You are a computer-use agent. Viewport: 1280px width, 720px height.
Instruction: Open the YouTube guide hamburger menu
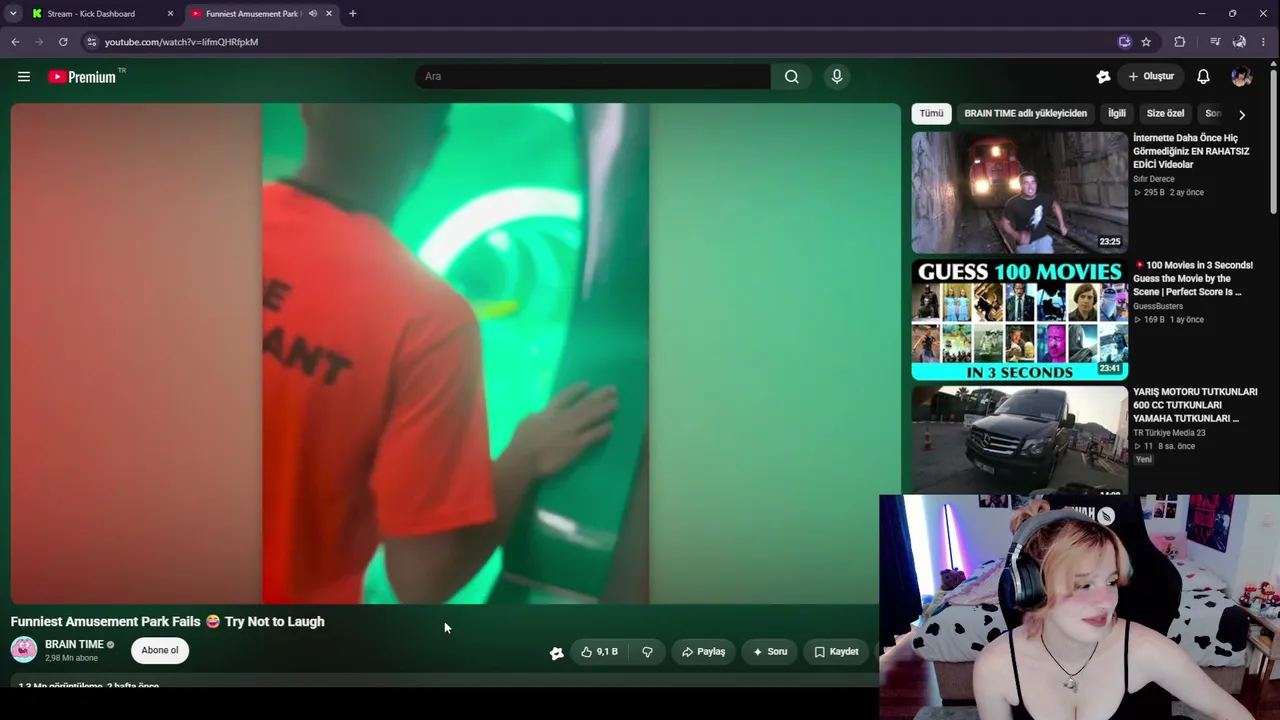point(24,77)
